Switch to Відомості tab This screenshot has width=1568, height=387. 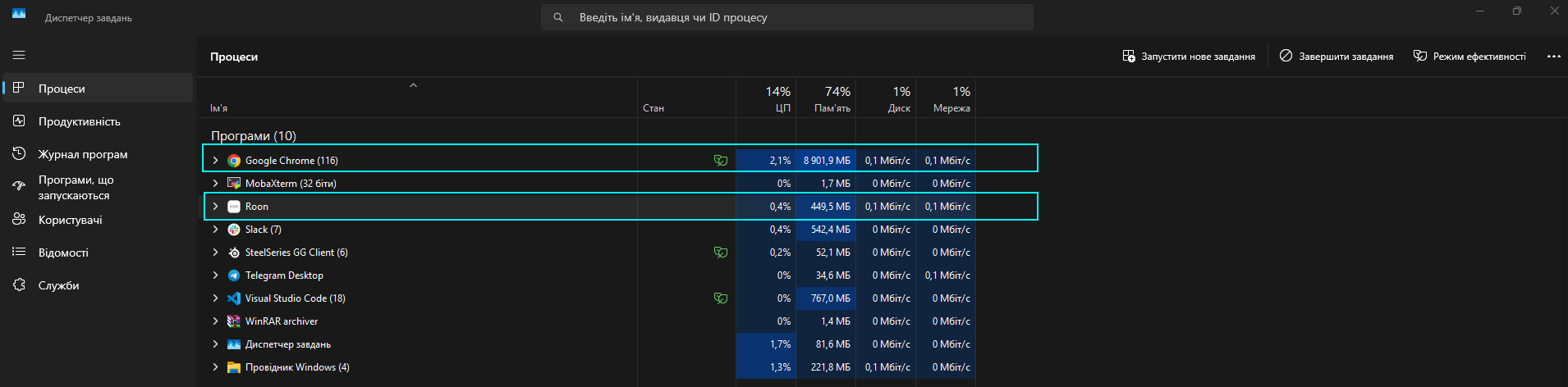(98, 253)
